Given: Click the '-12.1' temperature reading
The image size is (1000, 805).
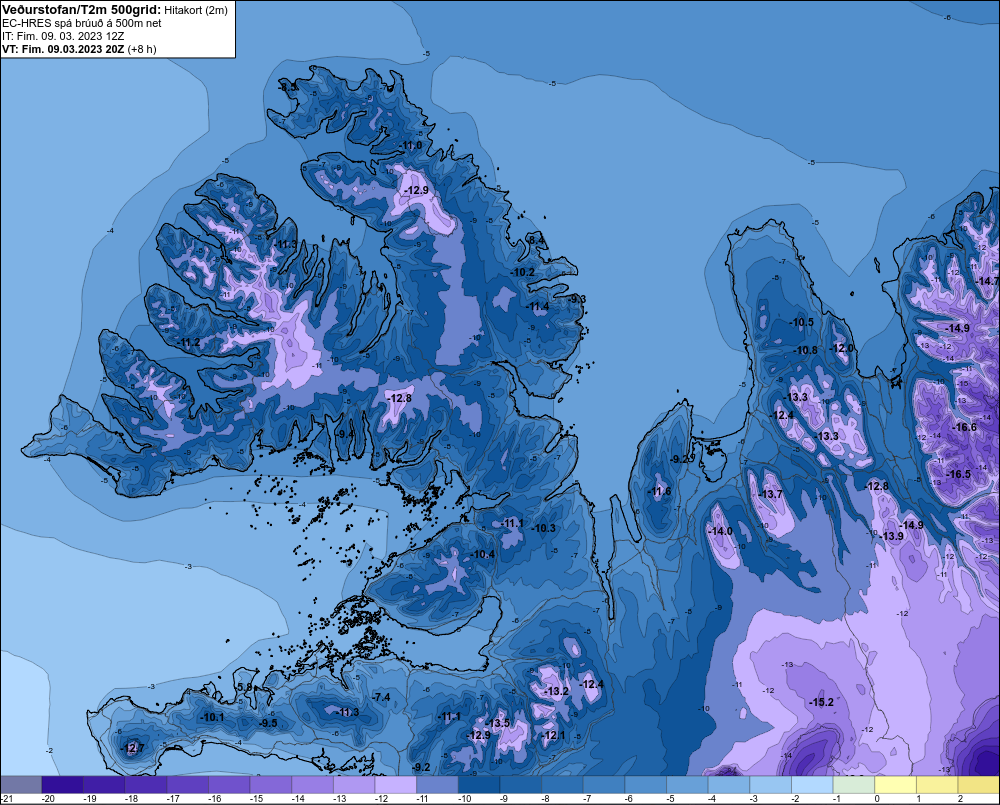Looking at the screenshot, I should [553, 735].
